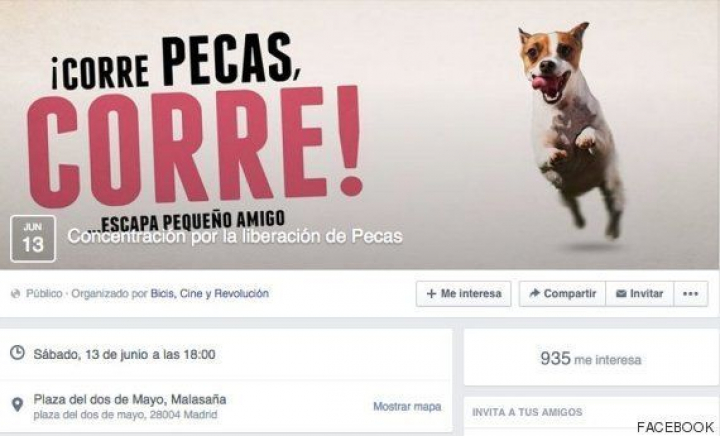
Task: Click the arrow icon on Compartir
Action: point(534,293)
